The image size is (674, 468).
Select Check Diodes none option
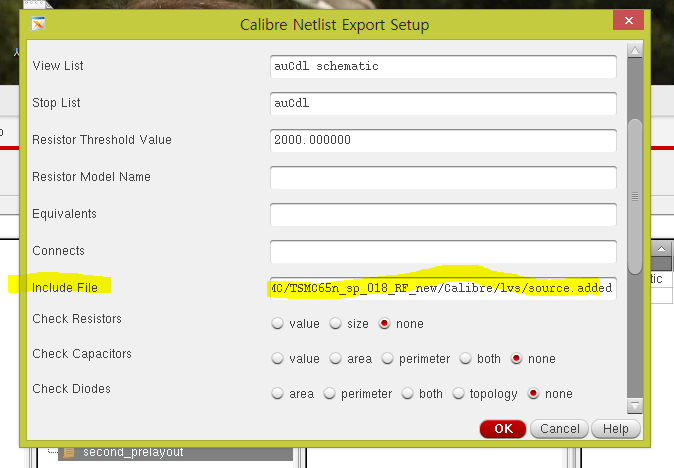533,393
